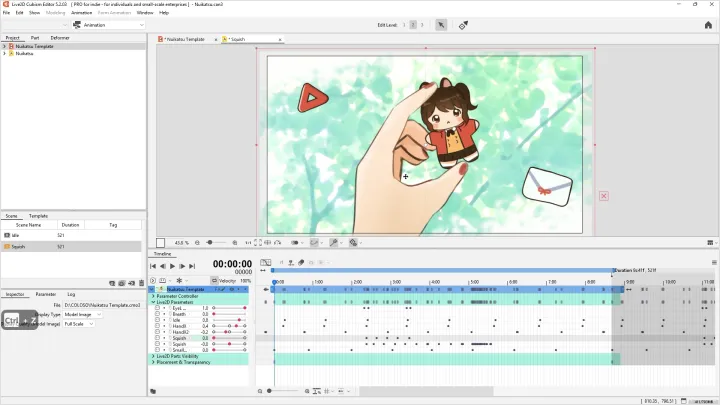Screen dimensions: 720x405
Task: Click the tool icon beside the arrow tool
Action: click(x=463, y=25)
